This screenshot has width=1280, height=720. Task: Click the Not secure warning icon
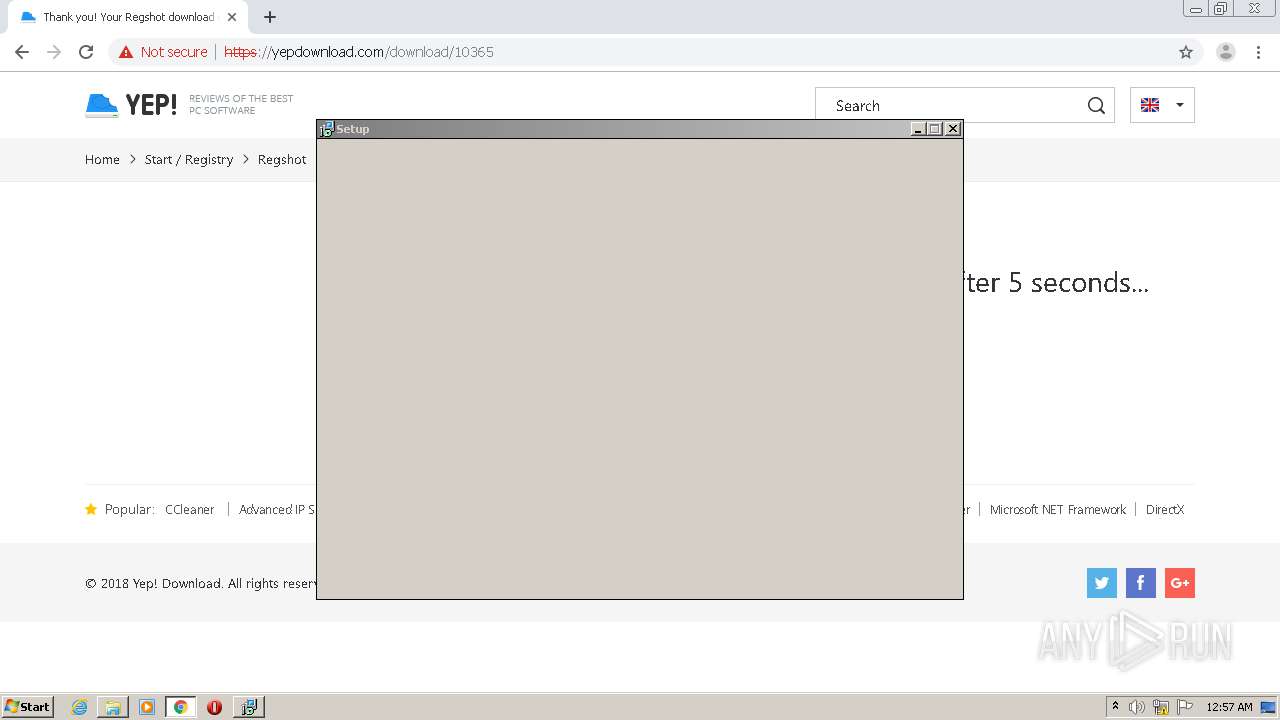click(x=126, y=52)
